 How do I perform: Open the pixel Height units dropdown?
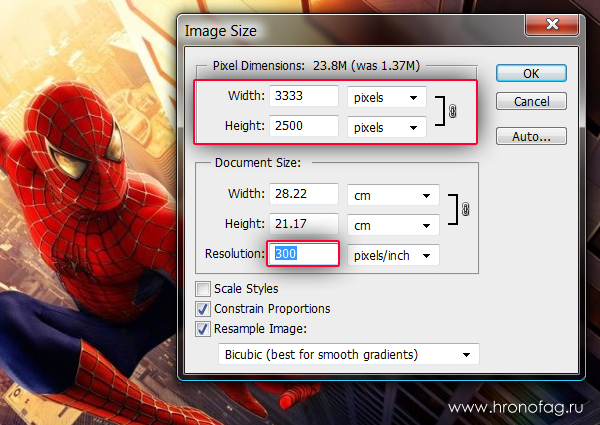click(386, 128)
